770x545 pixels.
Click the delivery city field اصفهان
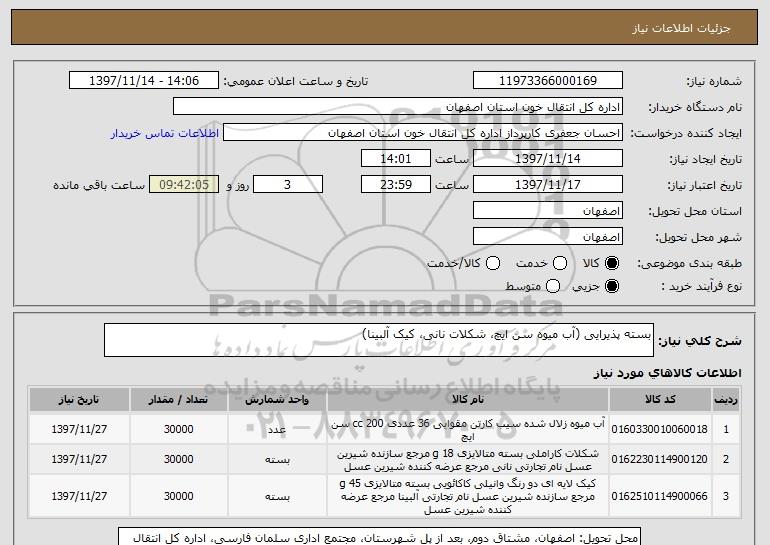(548, 237)
